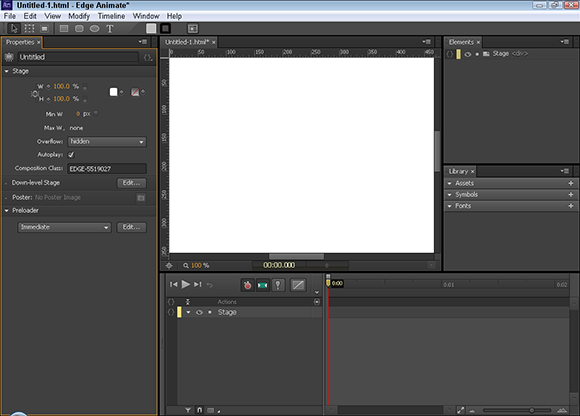580x416 pixels.
Task: Open the Modify menu
Action: [79, 16]
